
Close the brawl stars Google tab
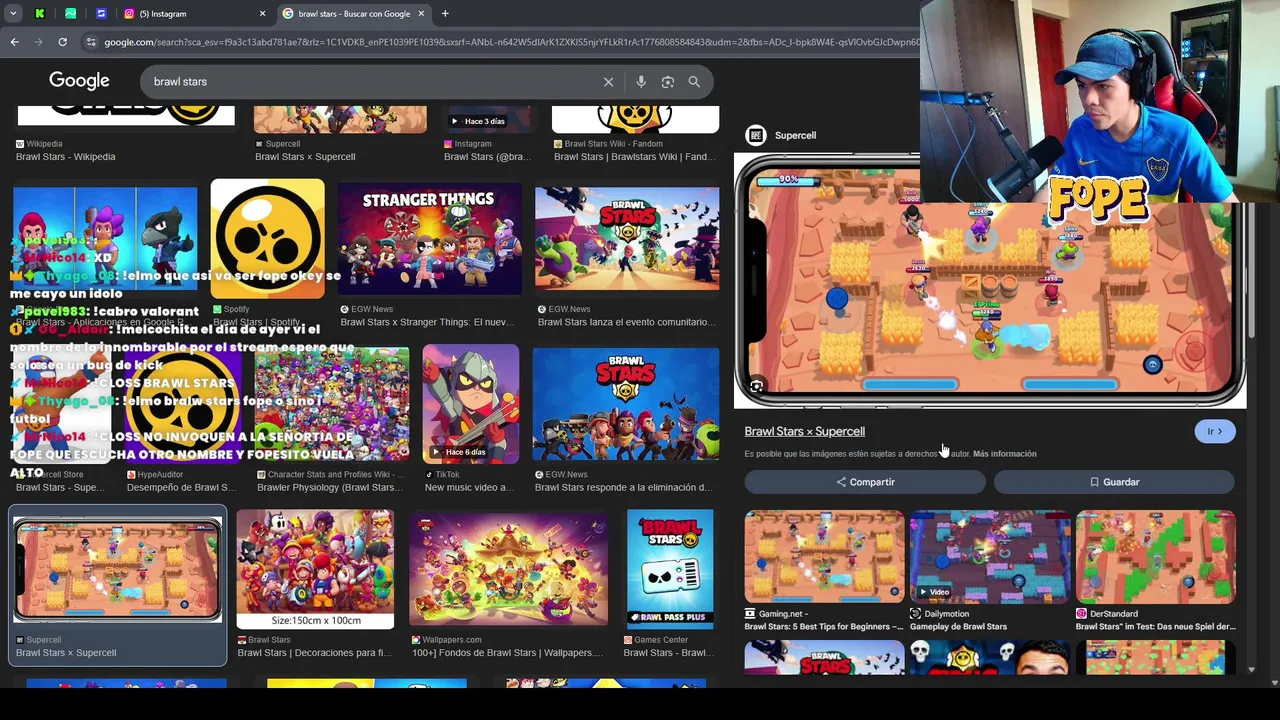click(421, 14)
